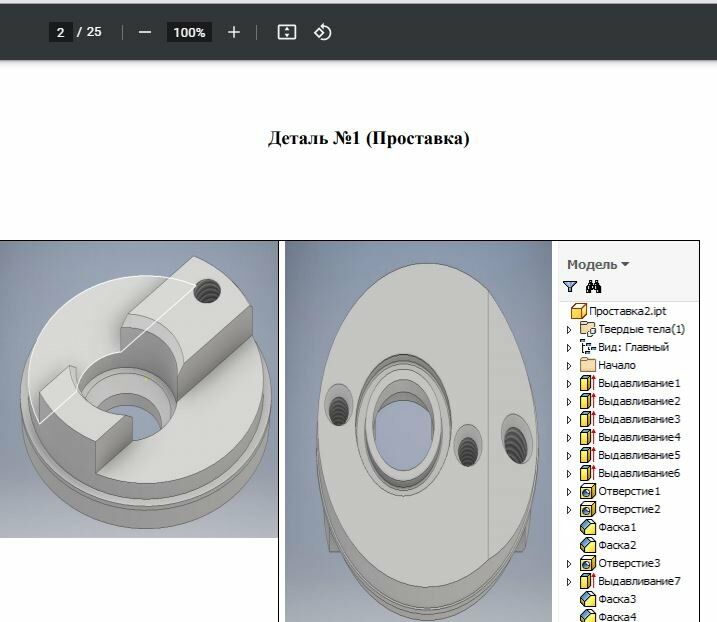The image size is (717, 622).
Task: Click the 100% zoom level field
Action: [x=189, y=32]
